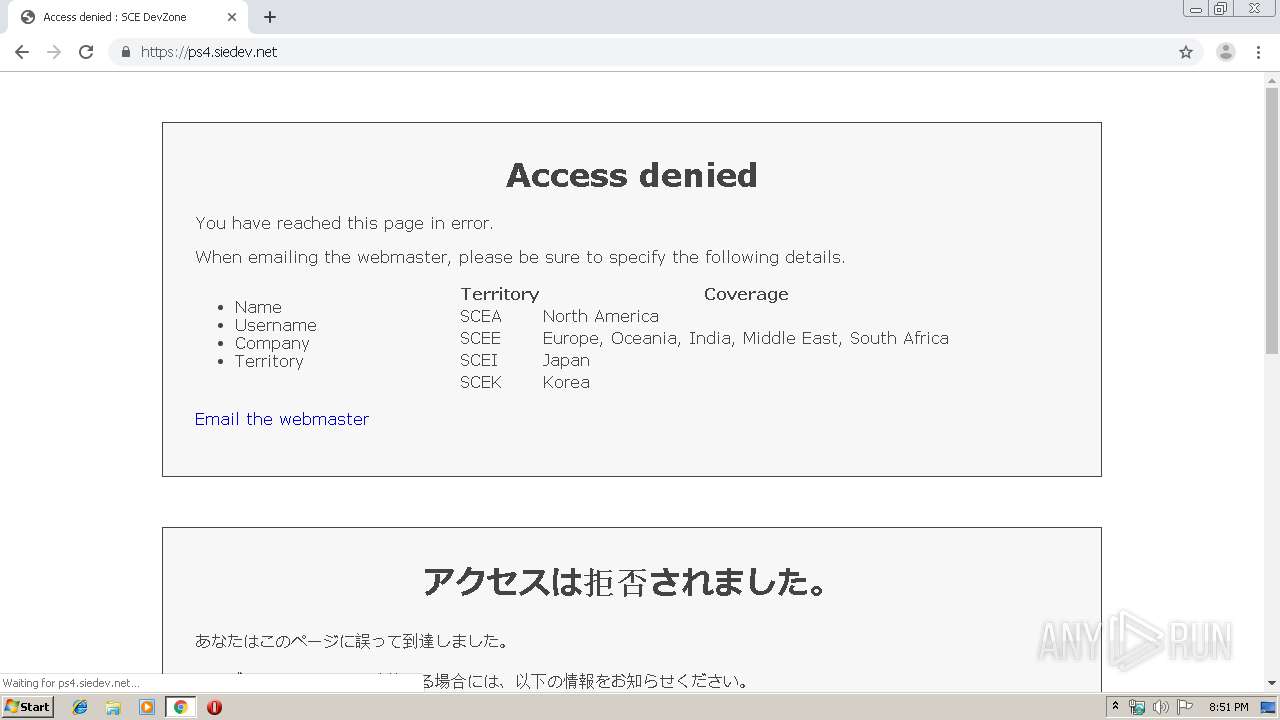The image size is (1280, 720).
Task: Open Windows Explorer folder from the taskbar
Action: [x=113, y=707]
